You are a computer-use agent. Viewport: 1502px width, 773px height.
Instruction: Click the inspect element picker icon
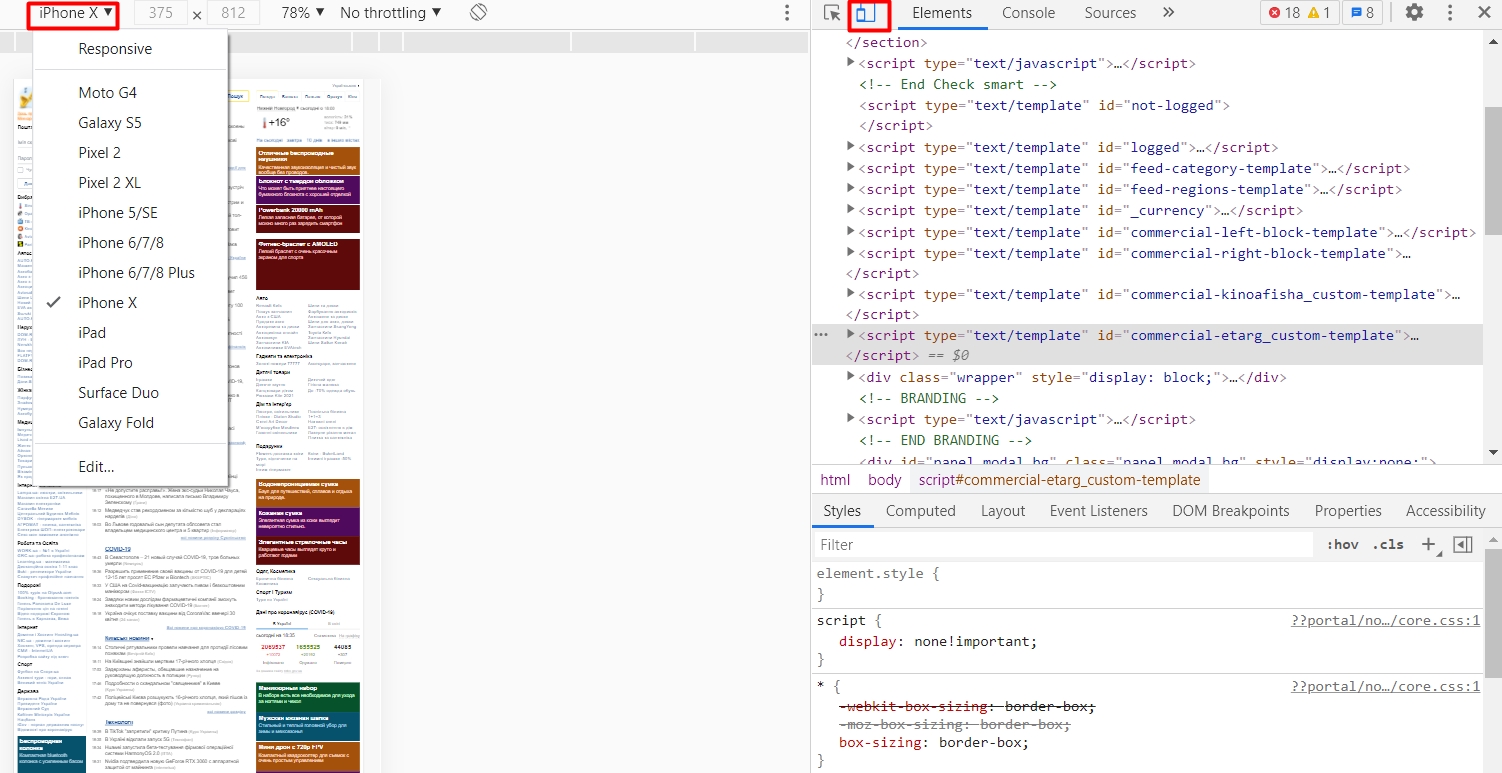pyautogui.click(x=832, y=13)
